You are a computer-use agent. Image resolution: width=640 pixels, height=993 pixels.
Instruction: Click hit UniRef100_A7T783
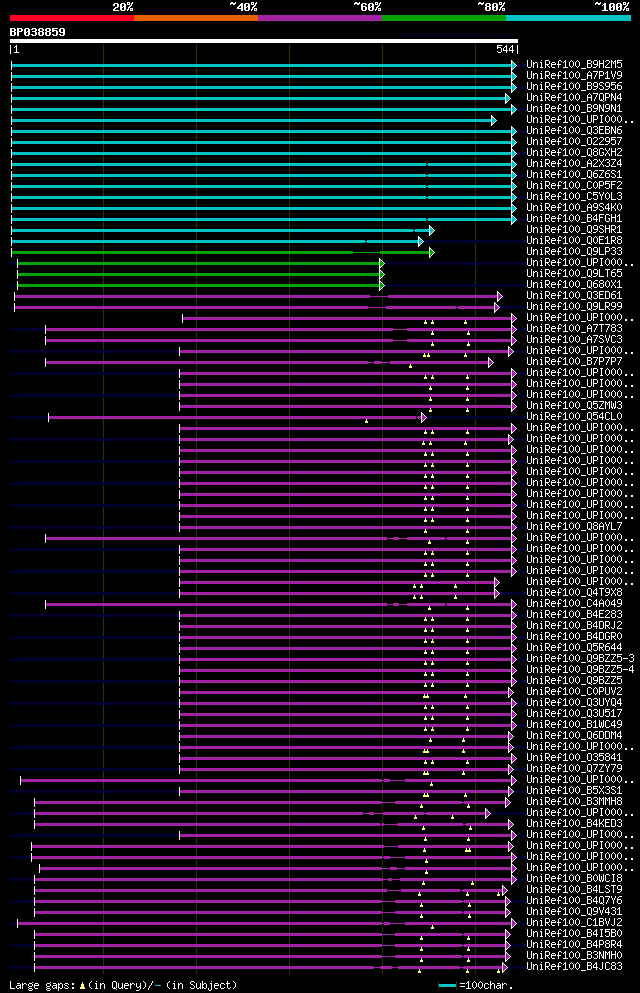574,328
